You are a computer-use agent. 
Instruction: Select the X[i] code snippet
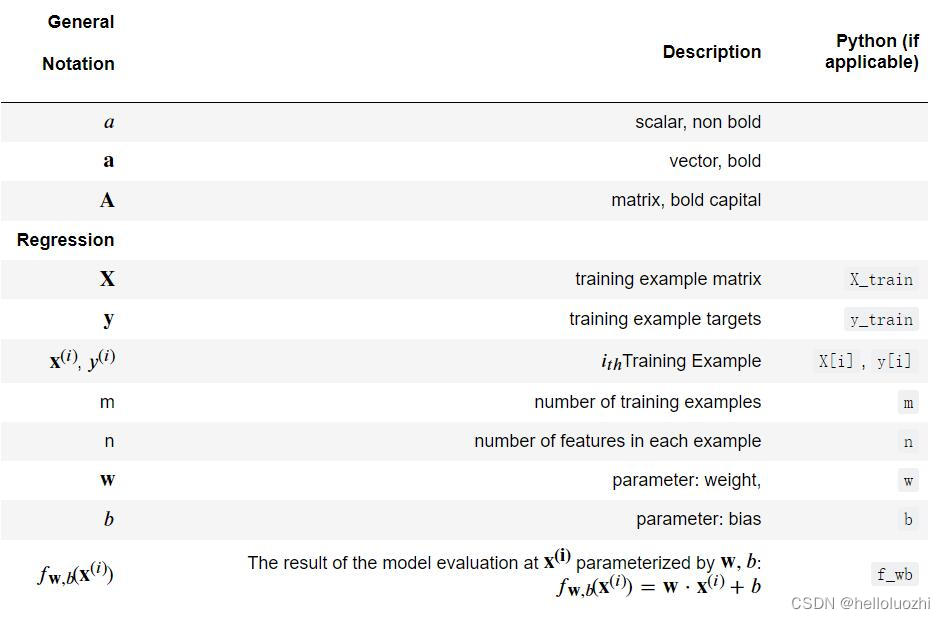[836, 361]
